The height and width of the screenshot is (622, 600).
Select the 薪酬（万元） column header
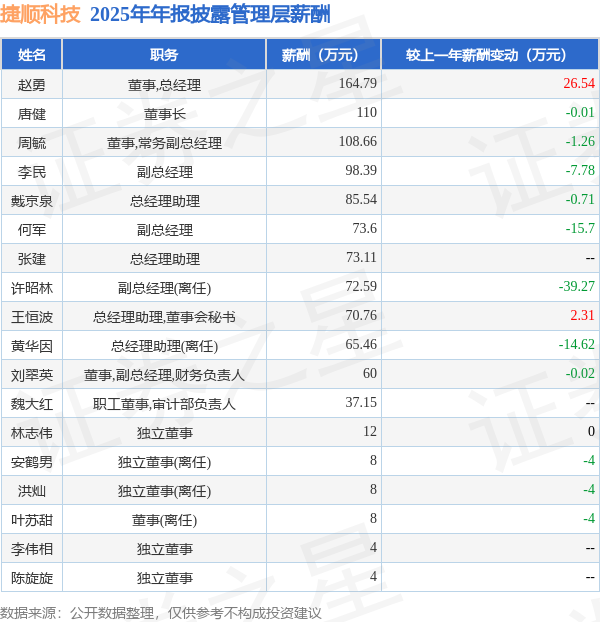coord(324,55)
